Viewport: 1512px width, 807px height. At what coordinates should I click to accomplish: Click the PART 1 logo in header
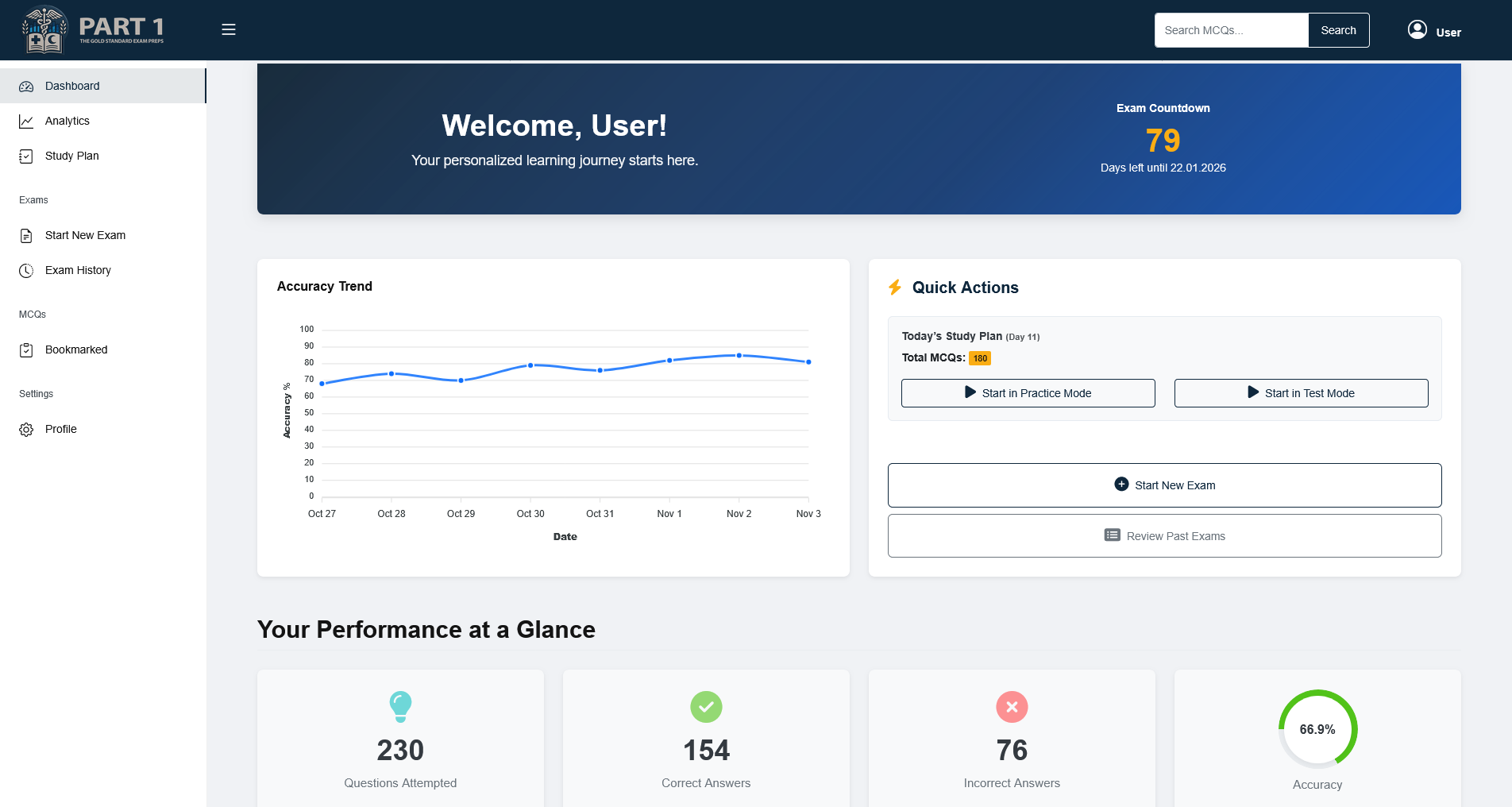pyautogui.click(x=93, y=30)
